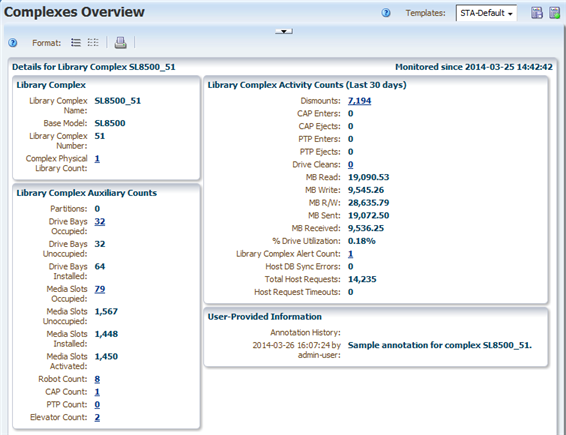Open Drive Bays Occupied link 32
The width and height of the screenshot is (566, 435).
pyautogui.click(x=100, y=222)
